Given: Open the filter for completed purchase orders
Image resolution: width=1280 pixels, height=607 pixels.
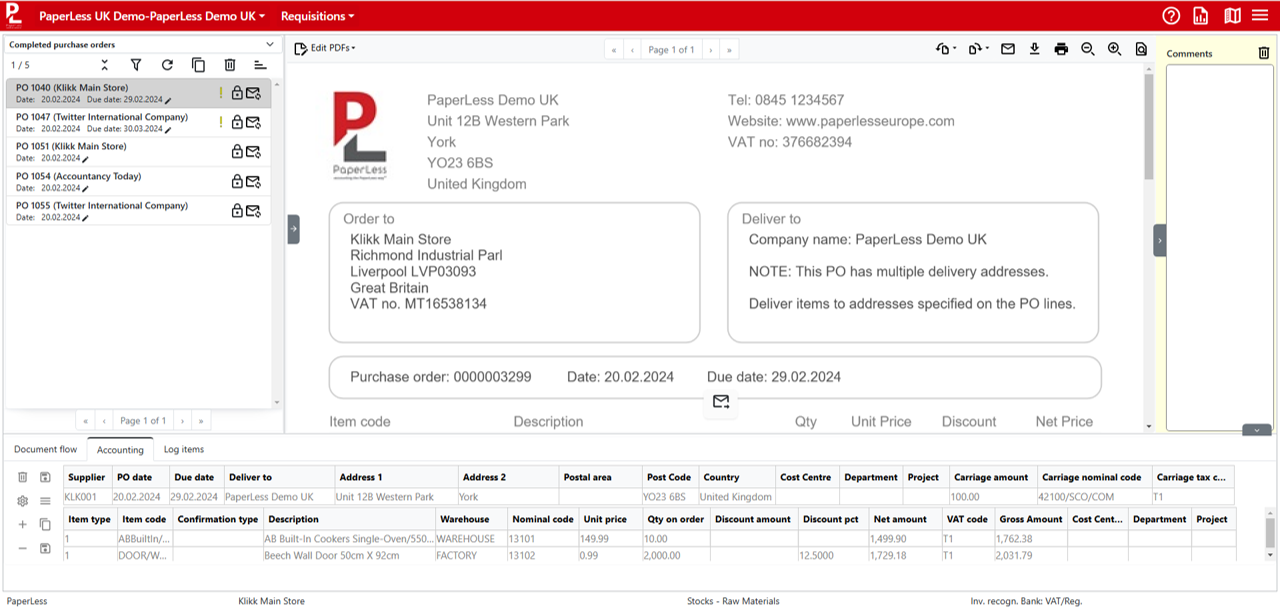Looking at the screenshot, I should pyautogui.click(x=136, y=64).
